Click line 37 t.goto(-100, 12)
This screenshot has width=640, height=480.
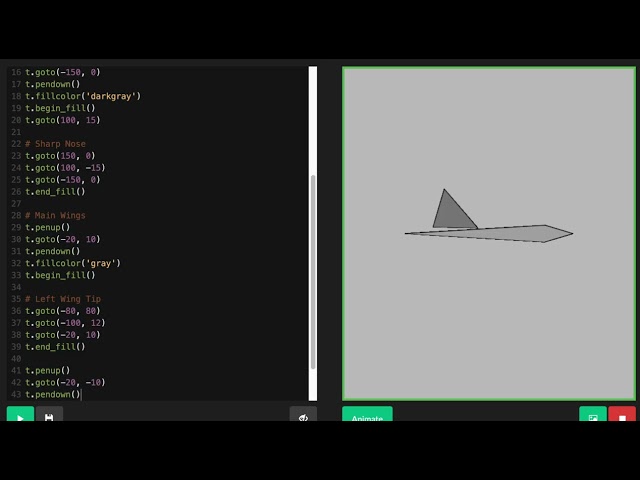65,322
